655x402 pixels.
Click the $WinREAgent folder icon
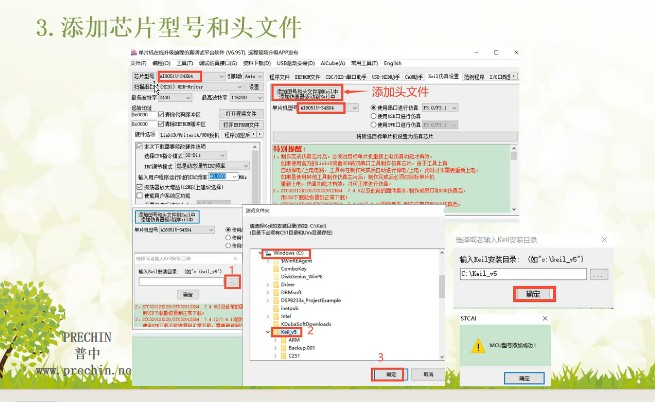point(276,261)
